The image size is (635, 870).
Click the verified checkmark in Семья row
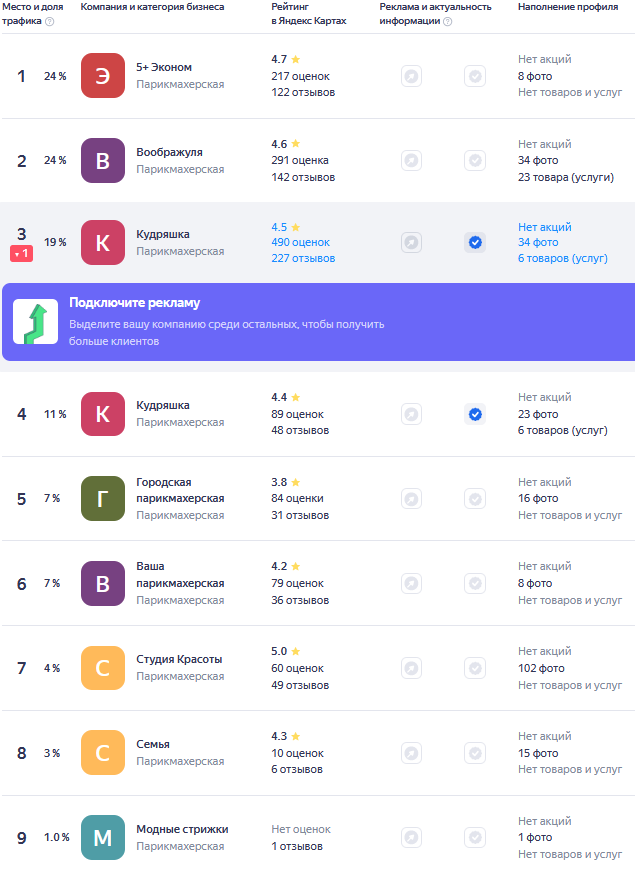pos(475,753)
